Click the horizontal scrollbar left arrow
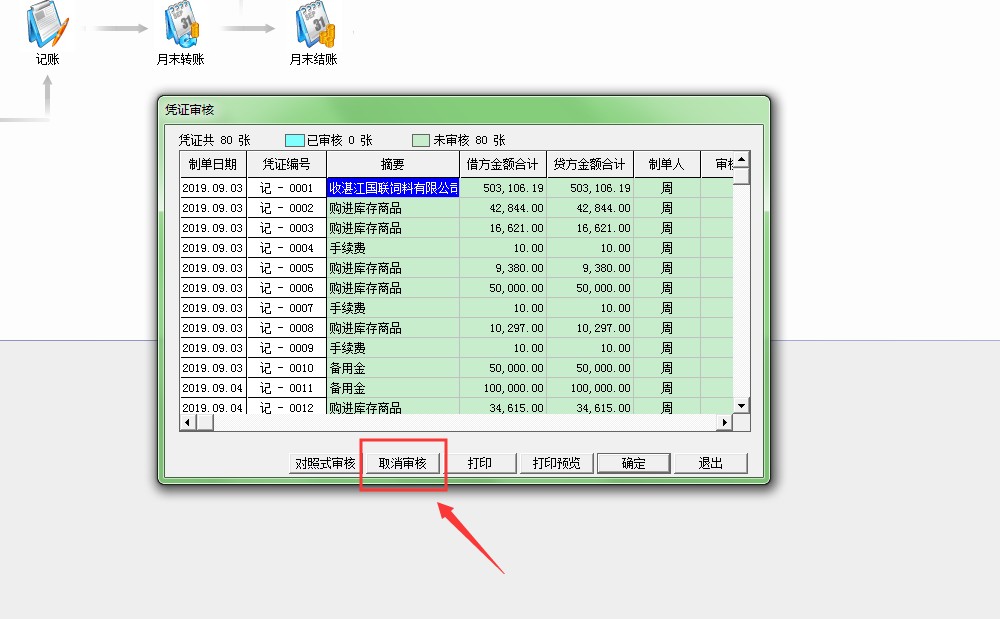The height and width of the screenshot is (619, 1000). [188, 422]
